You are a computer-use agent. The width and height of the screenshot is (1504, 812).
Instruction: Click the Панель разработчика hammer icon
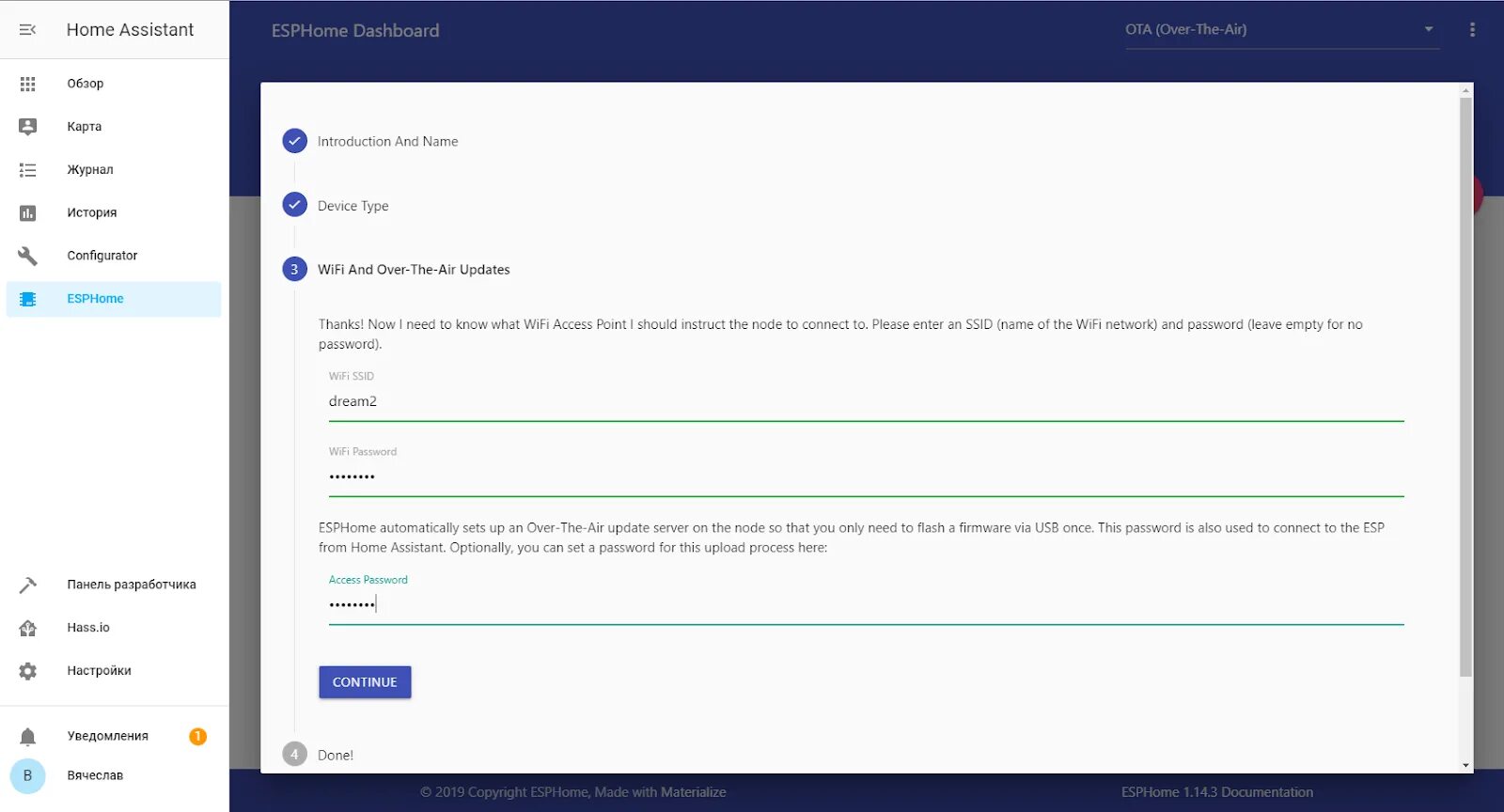coord(27,585)
